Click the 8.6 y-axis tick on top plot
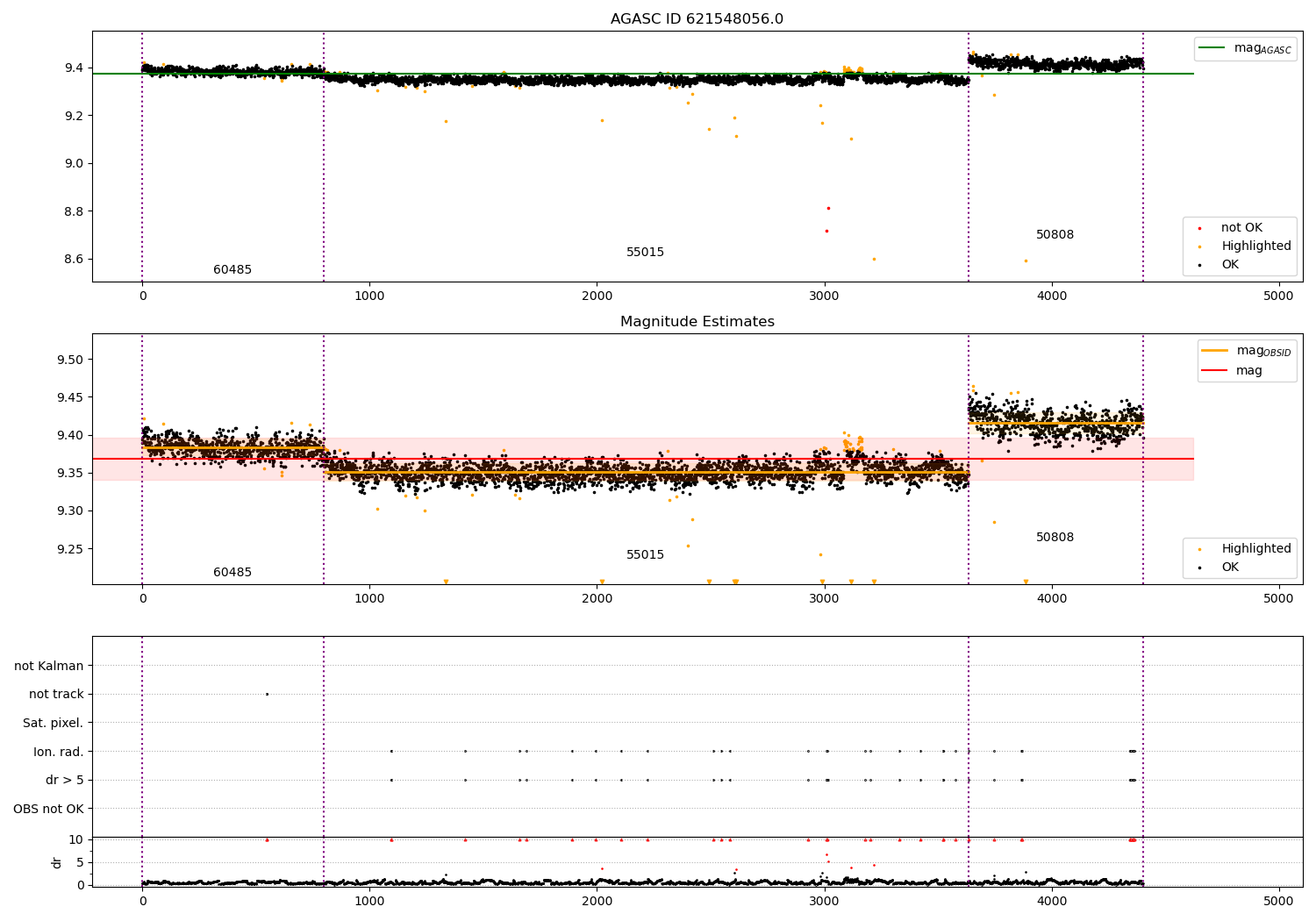The width and height of the screenshot is (1316, 921). 74,260
